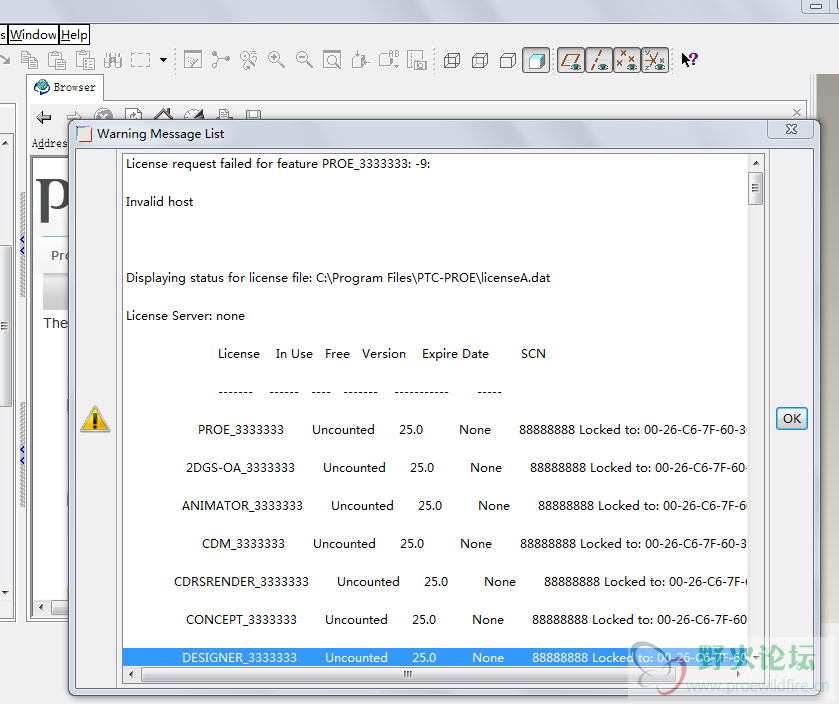Click the 'Expire Date' column heading

(x=455, y=354)
